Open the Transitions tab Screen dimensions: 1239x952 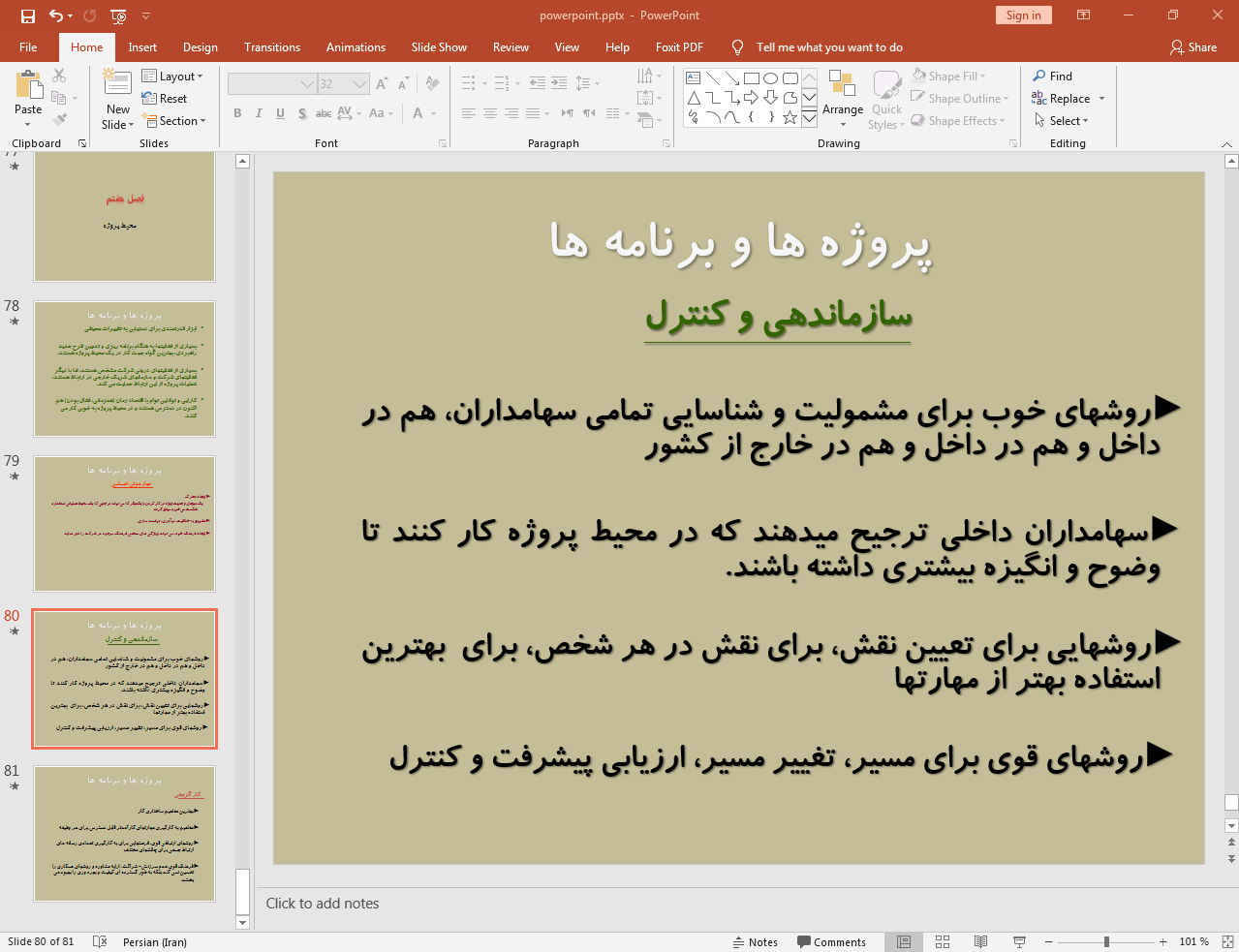point(272,46)
